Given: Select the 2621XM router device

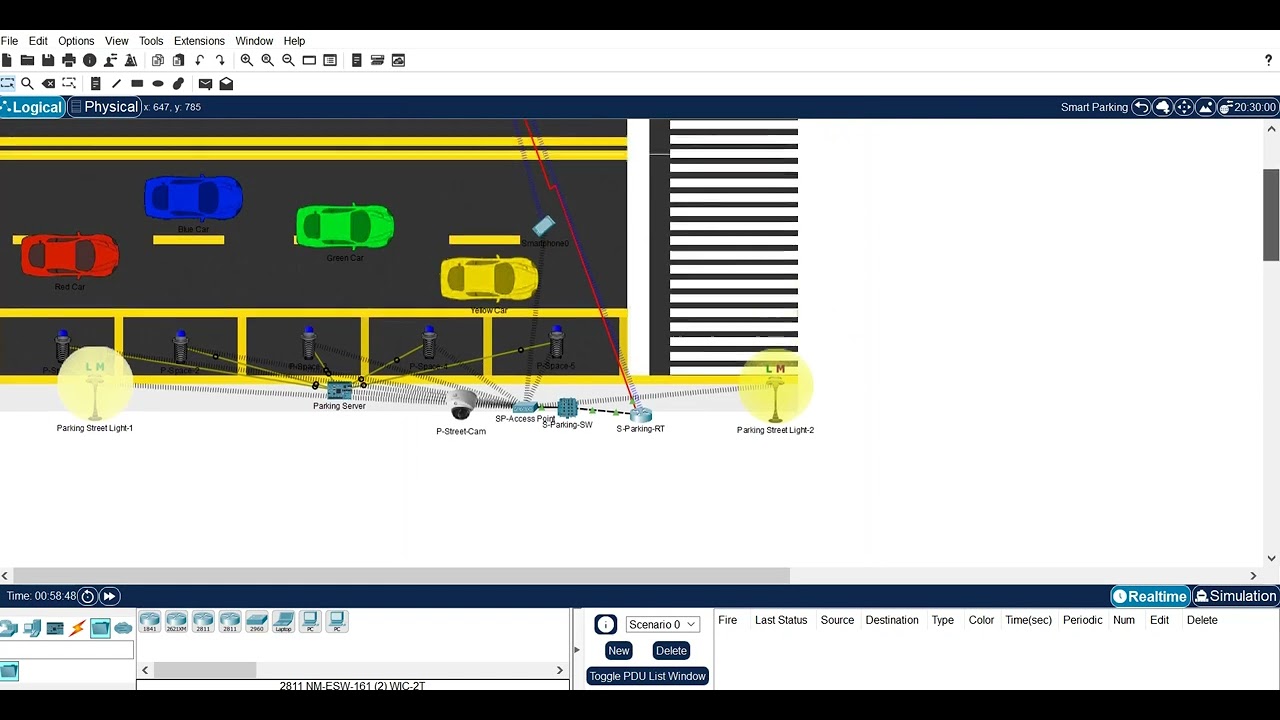Looking at the screenshot, I should pyautogui.click(x=176, y=622).
